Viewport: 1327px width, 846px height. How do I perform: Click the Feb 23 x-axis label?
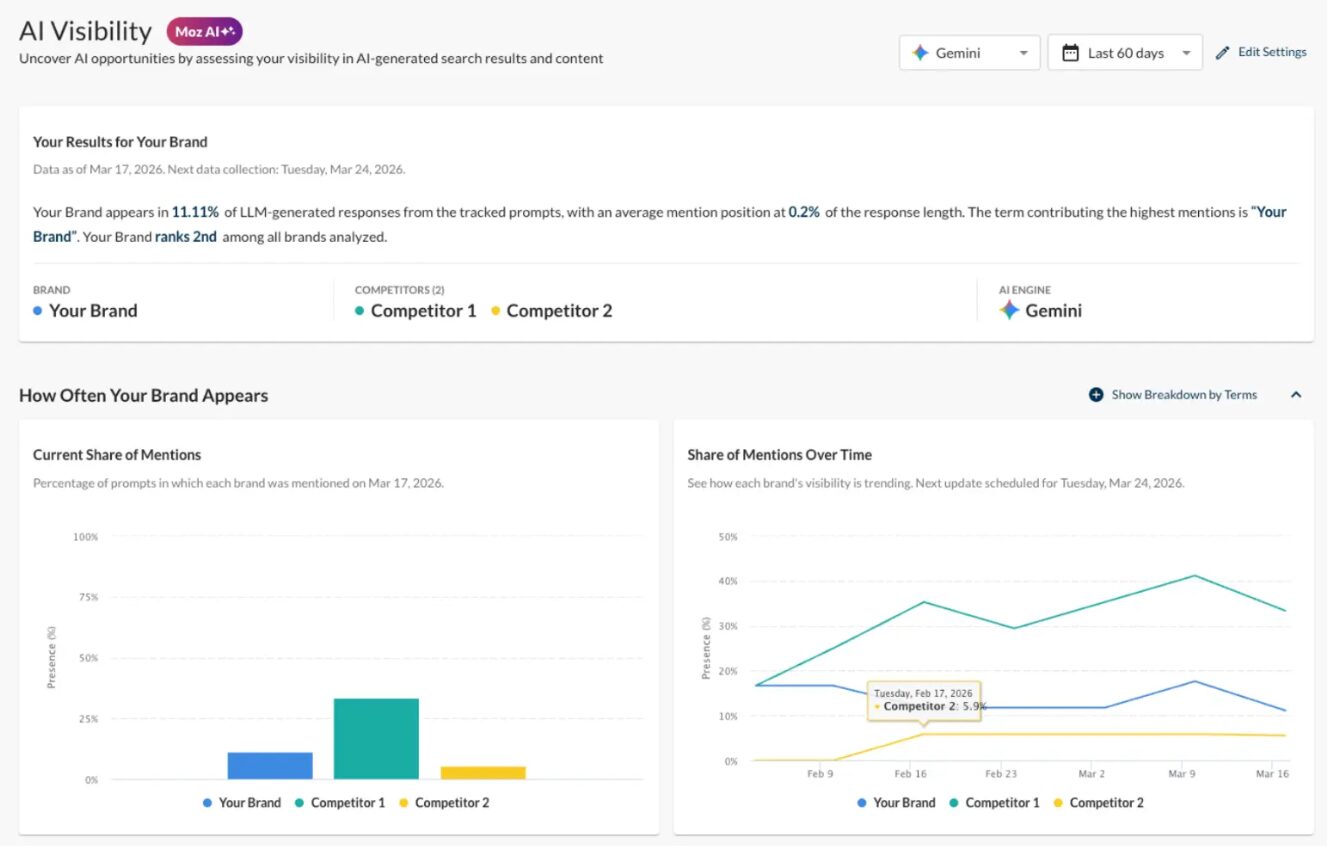(1000, 774)
